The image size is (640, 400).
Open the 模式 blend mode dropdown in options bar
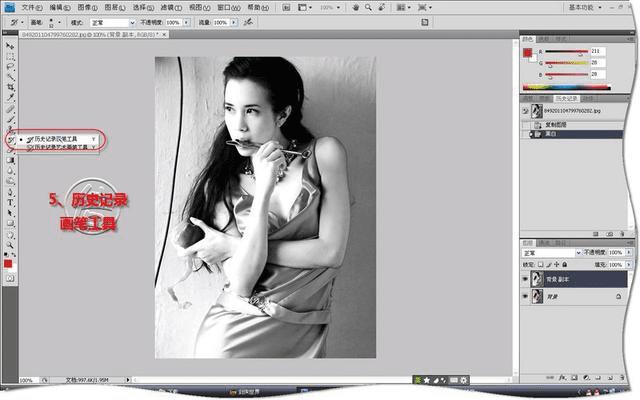coord(111,21)
